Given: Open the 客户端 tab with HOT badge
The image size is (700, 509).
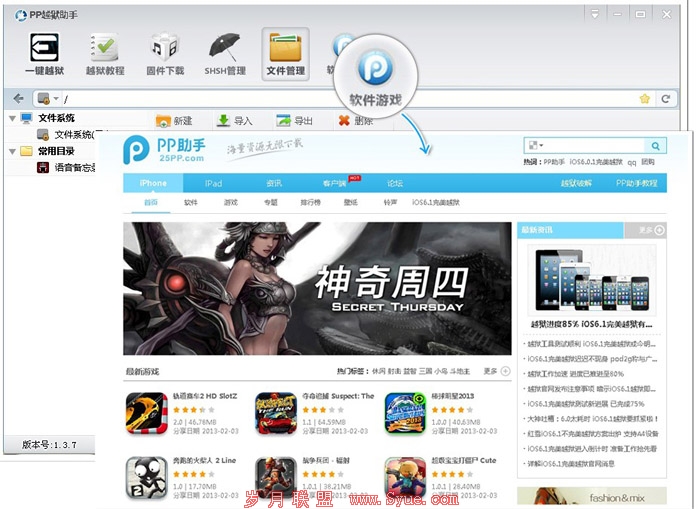Looking at the screenshot, I should pos(335,184).
